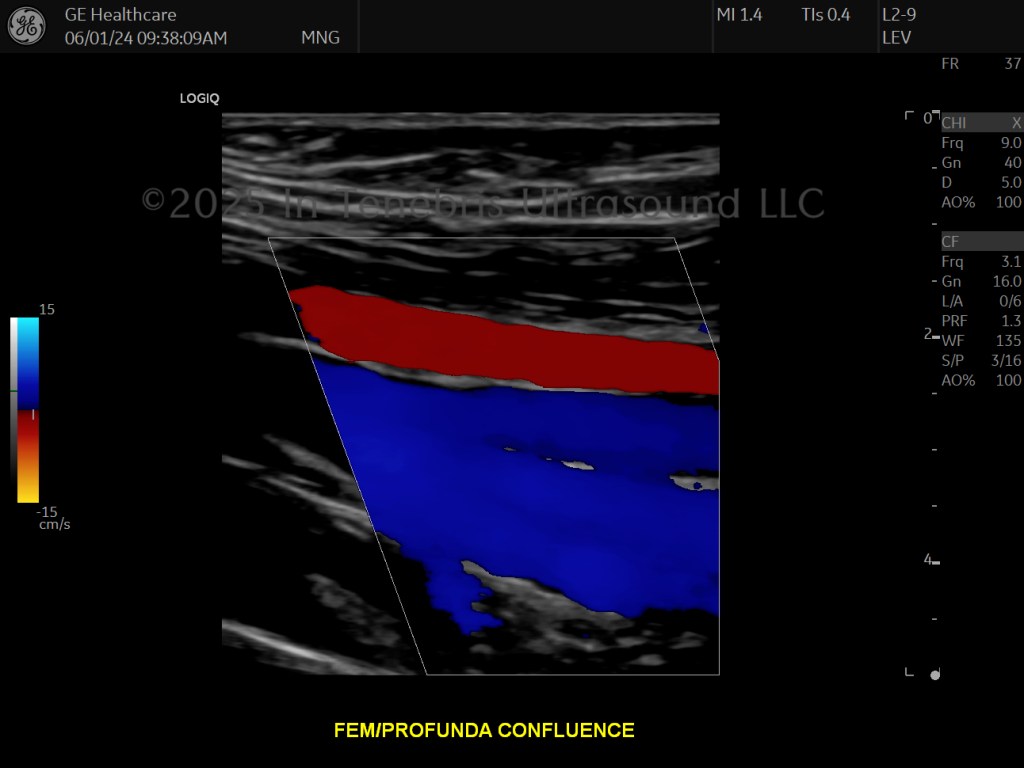Click the FEM/PROFUNDA CONFLUENCE annotation
This screenshot has width=1024, height=768.
[x=484, y=730]
